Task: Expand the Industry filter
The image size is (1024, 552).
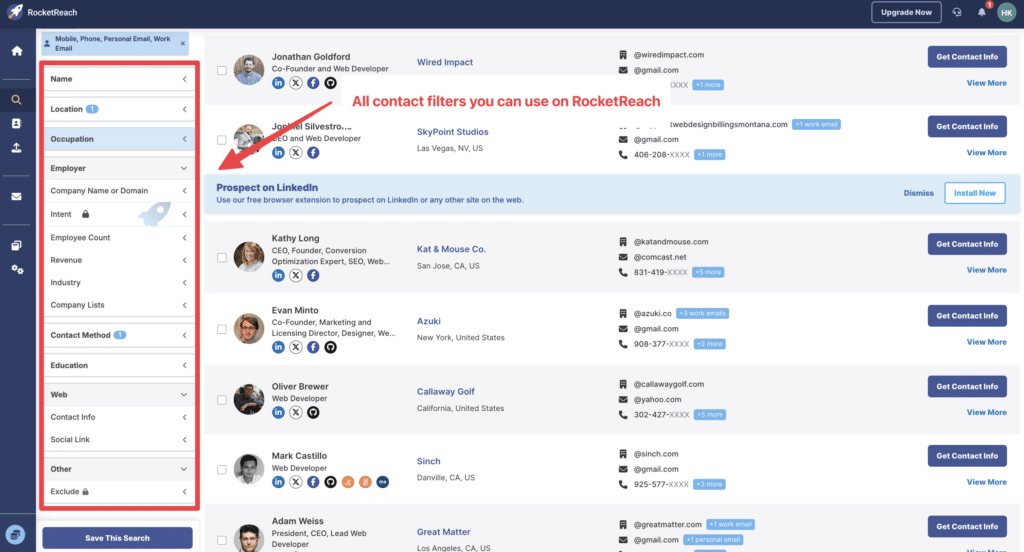Action: [119, 283]
